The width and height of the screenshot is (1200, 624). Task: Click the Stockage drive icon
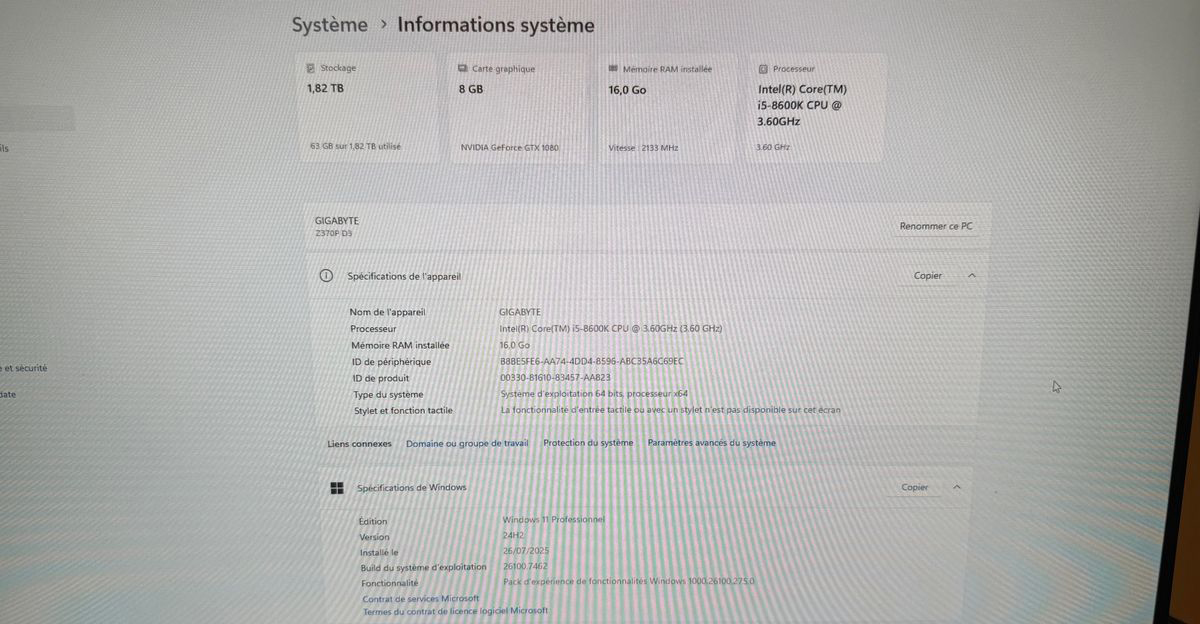click(x=311, y=69)
